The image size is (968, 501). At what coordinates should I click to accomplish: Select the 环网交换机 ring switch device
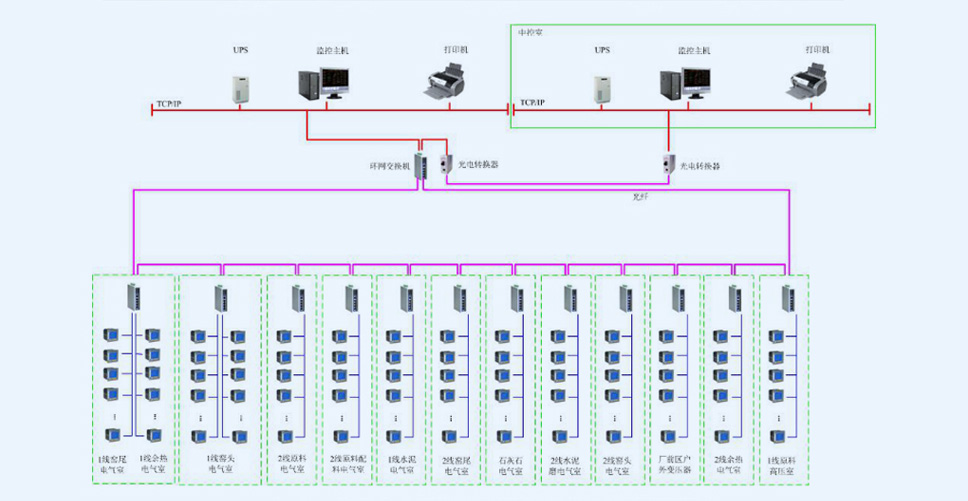[x=420, y=165]
